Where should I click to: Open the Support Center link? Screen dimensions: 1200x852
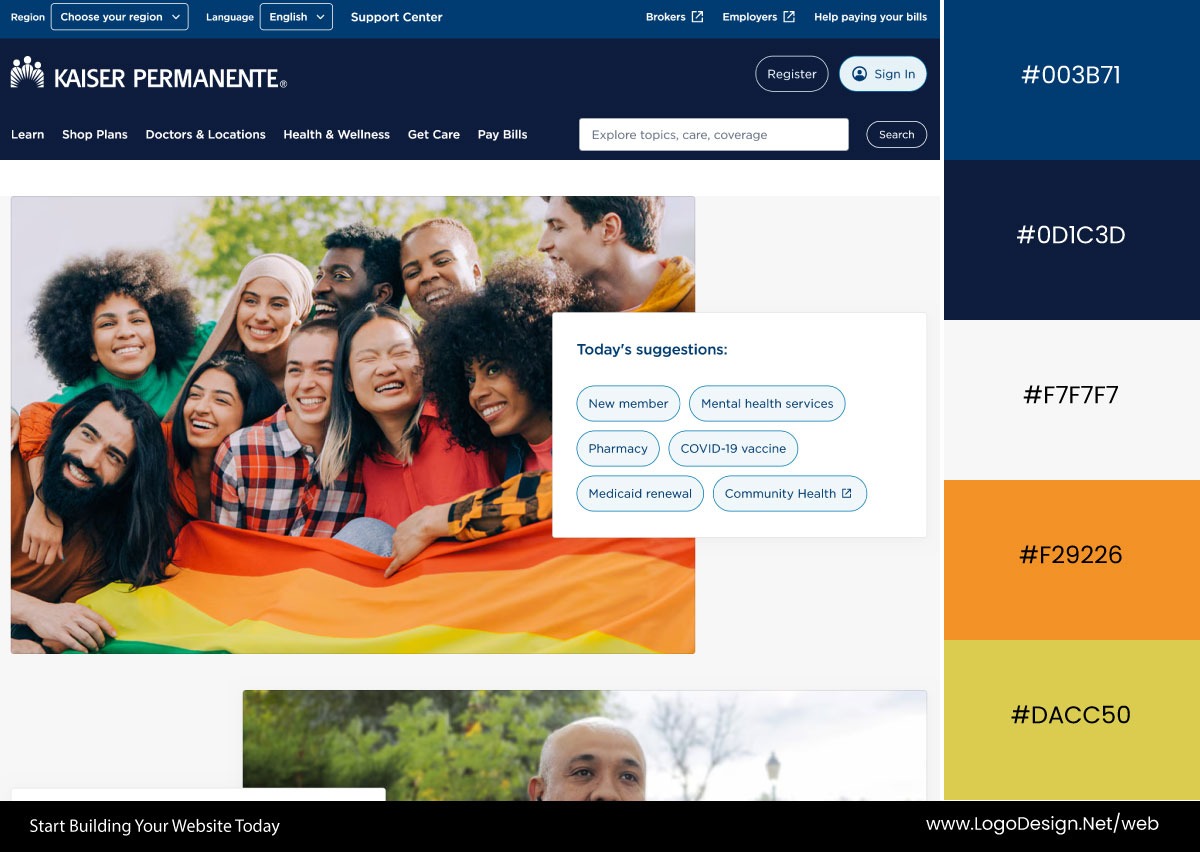pyautogui.click(x=396, y=17)
